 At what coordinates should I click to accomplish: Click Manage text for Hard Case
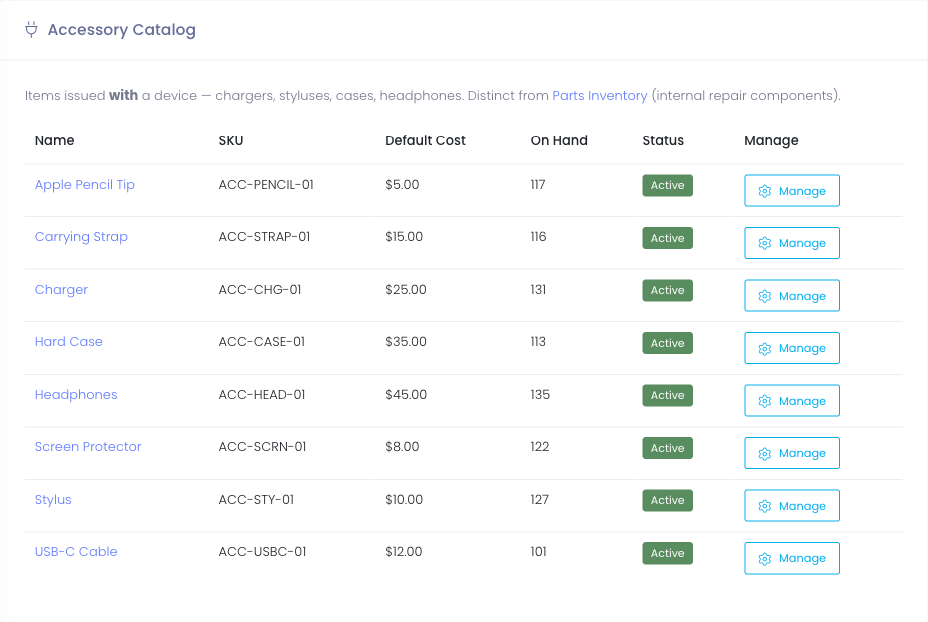[x=802, y=349]
